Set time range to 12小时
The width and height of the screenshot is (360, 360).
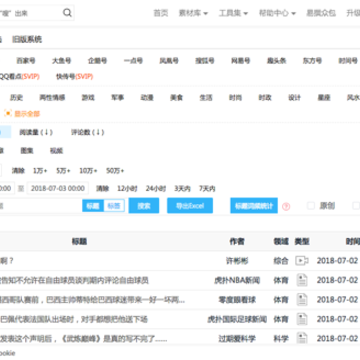[127, 189]
